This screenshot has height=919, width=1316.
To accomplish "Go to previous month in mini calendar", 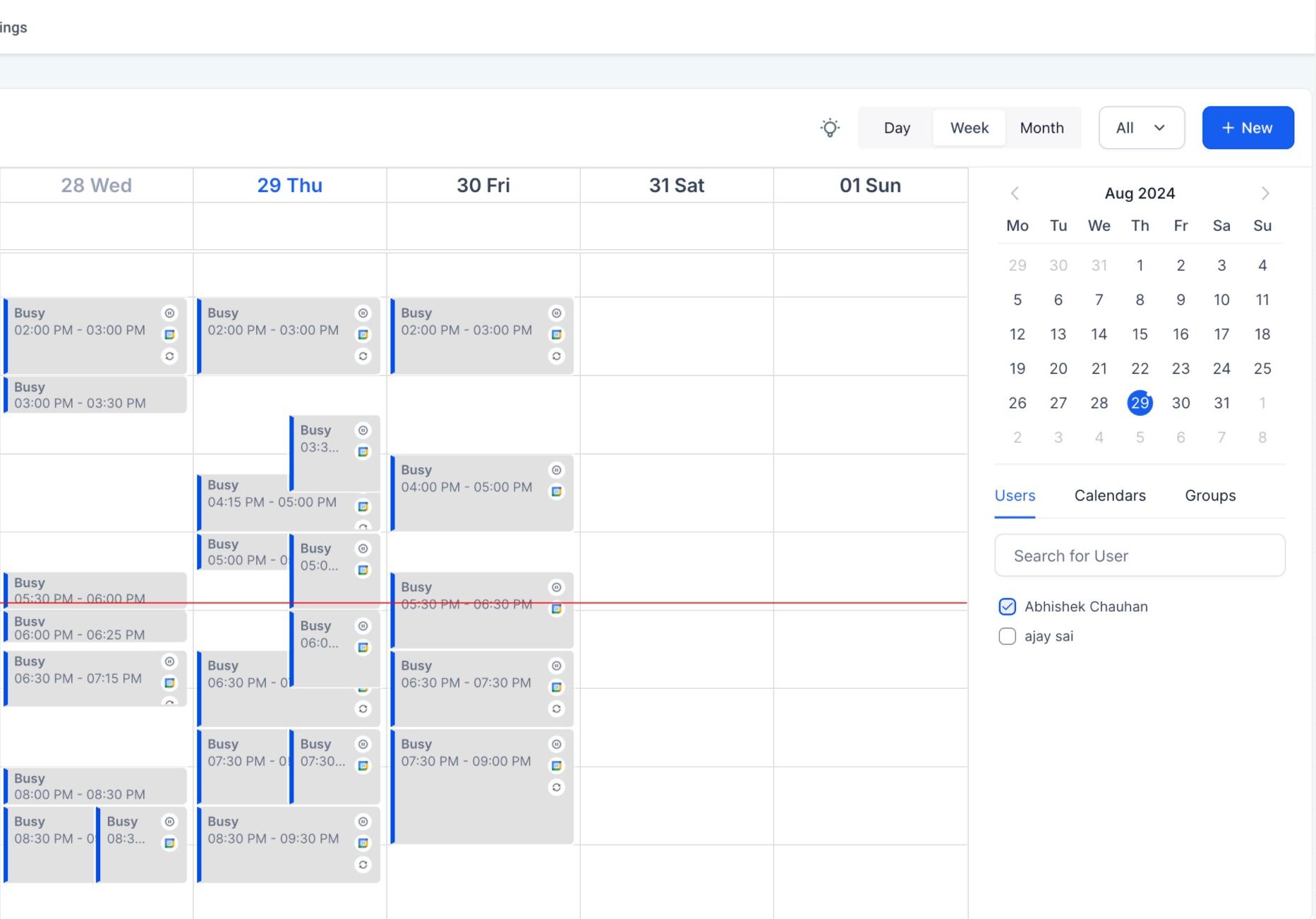I will click(x=1015, y=193).
